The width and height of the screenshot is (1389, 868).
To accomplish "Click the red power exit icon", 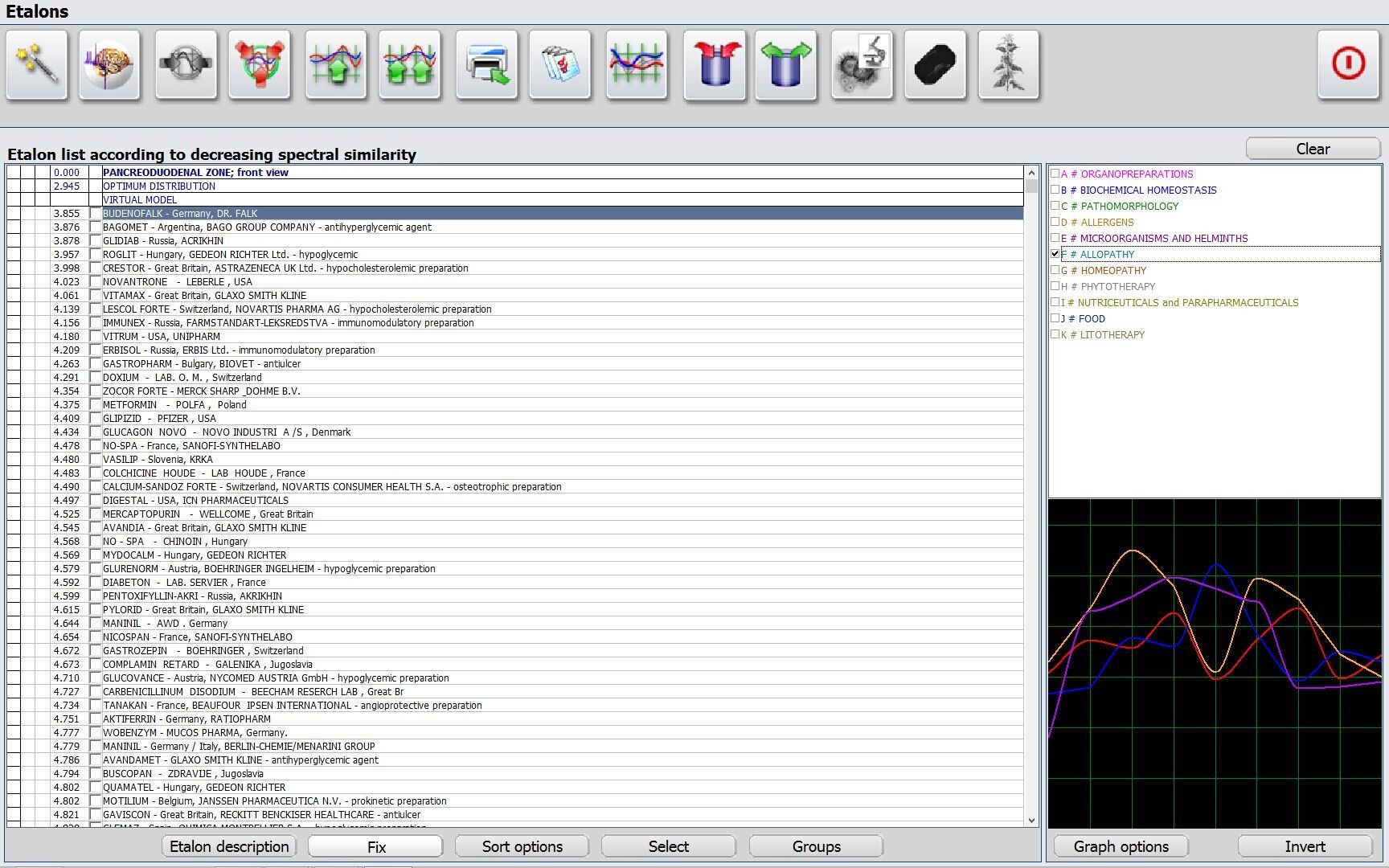I will click(1348, 64).
